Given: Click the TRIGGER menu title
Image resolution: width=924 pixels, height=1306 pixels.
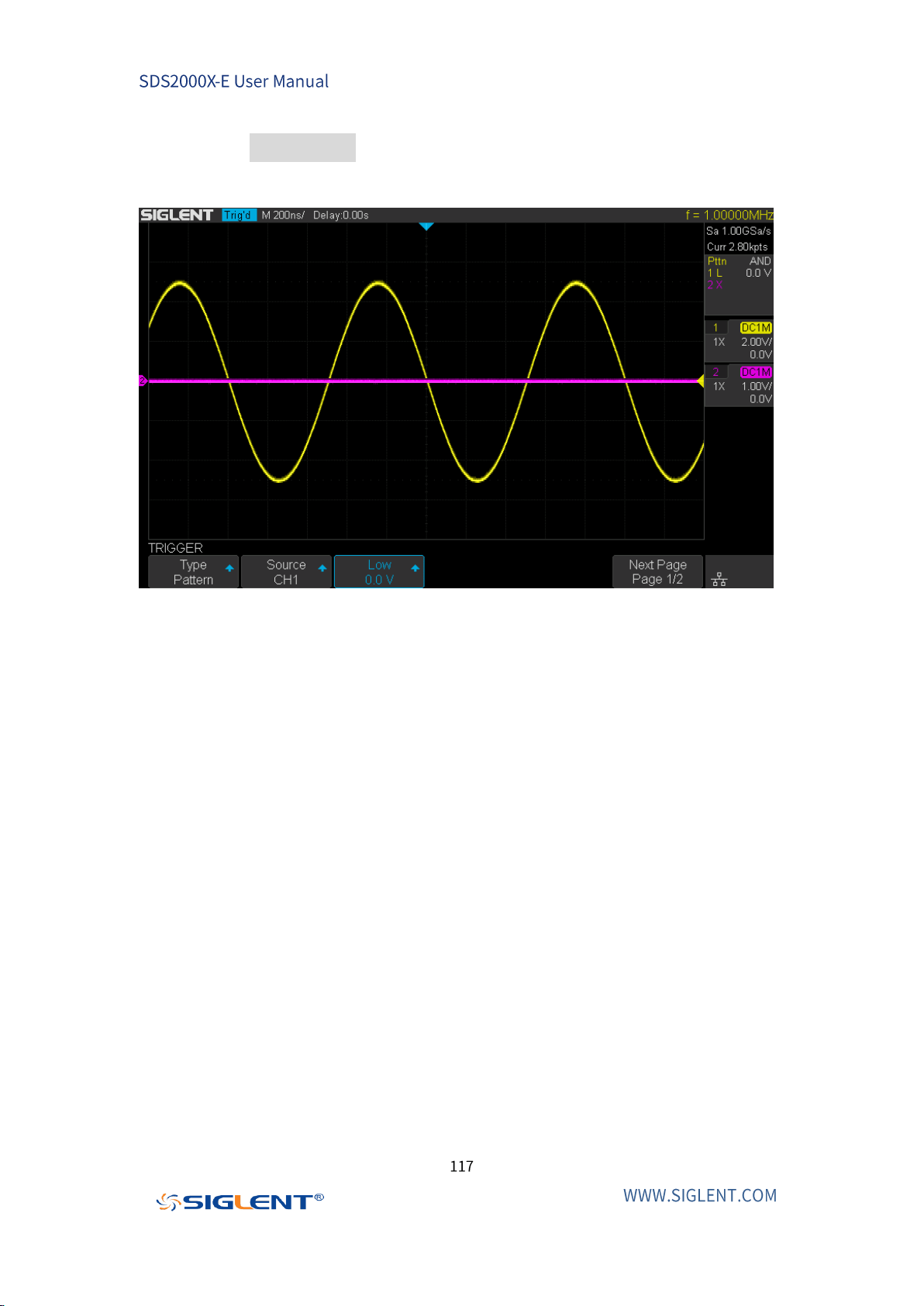Looking at the screenshot, I should tap(175, 548).
